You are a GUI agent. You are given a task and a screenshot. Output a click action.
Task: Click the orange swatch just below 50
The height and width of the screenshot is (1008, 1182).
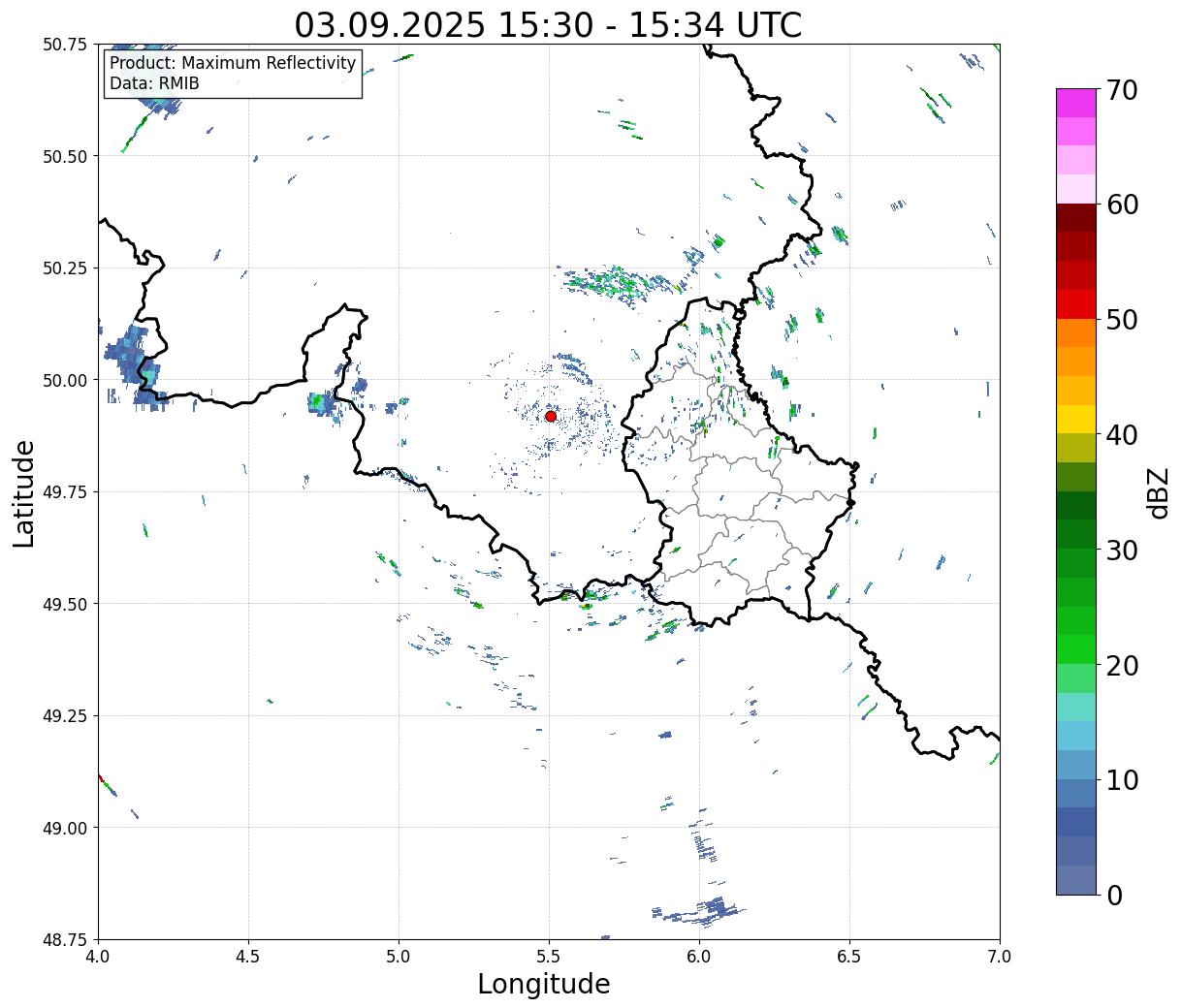tap(1076, 332)
